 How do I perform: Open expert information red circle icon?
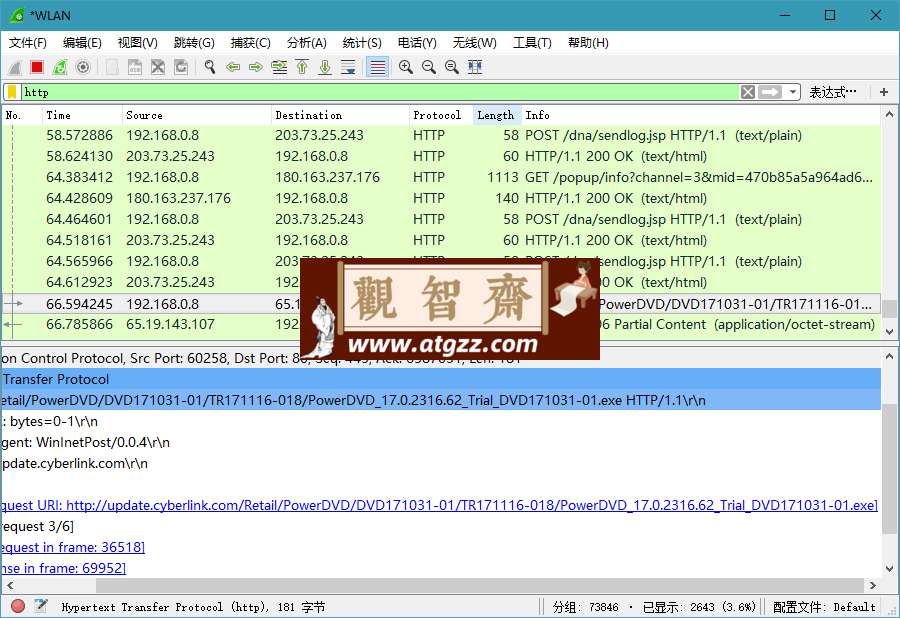18,606
